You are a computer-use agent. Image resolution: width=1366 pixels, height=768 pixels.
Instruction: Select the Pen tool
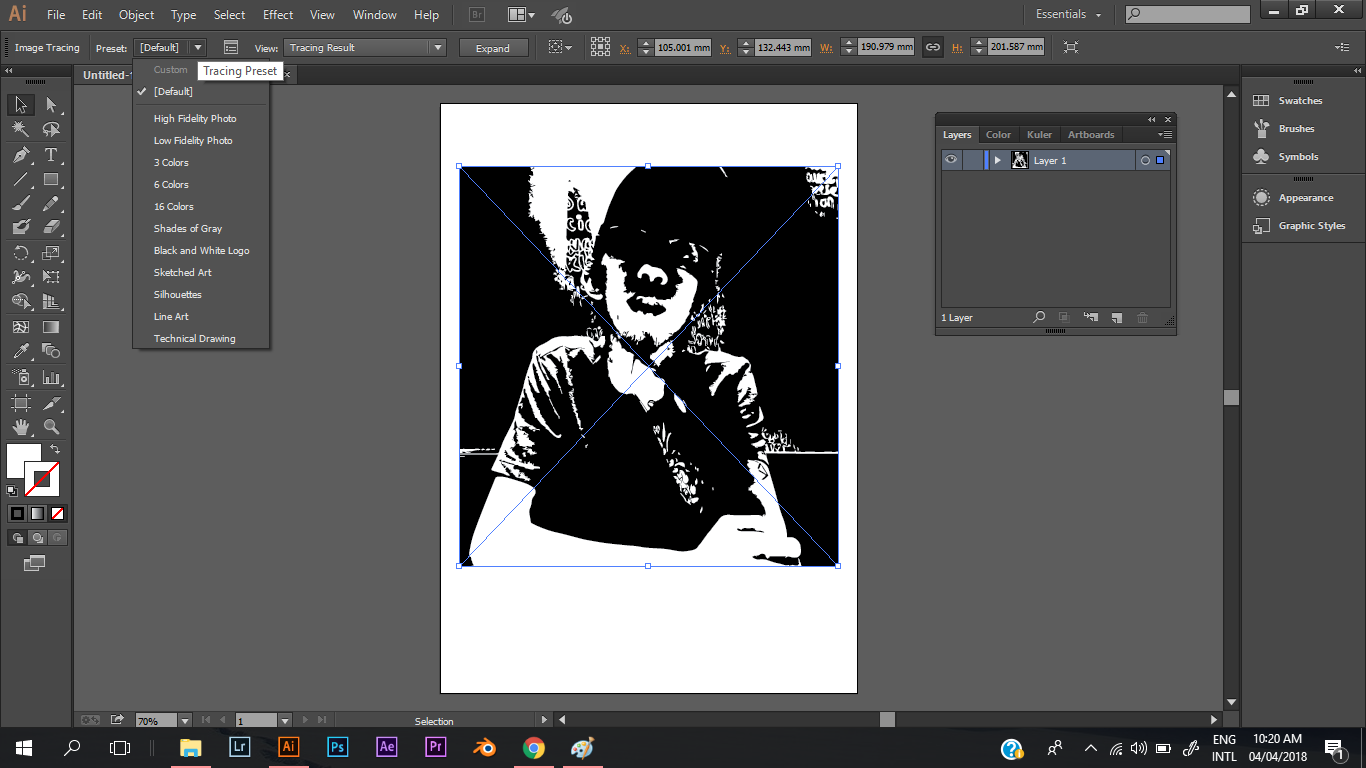[x=21, y=155]
